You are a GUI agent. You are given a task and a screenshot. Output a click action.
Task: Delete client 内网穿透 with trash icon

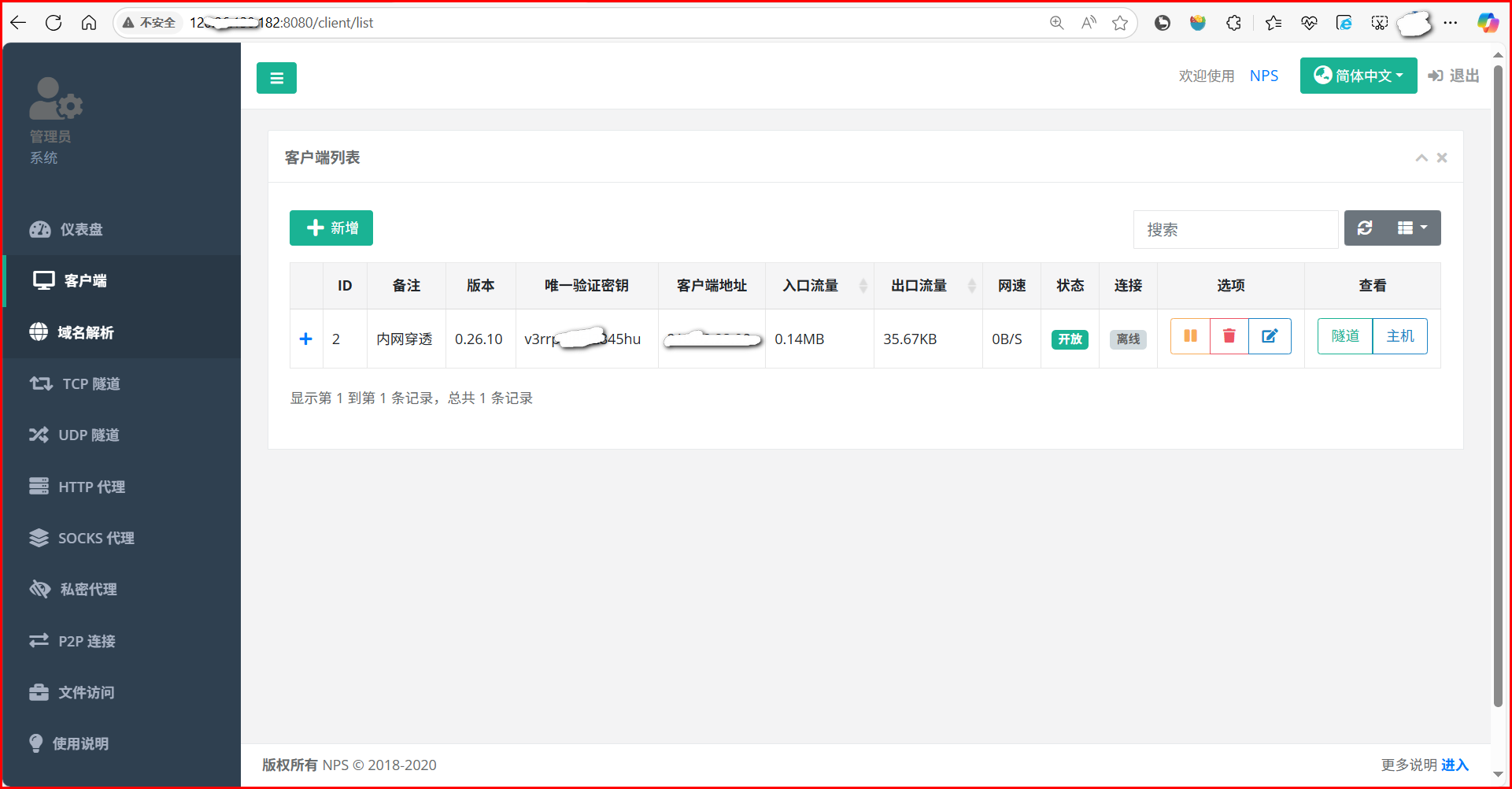click(x=1229, y=336)
